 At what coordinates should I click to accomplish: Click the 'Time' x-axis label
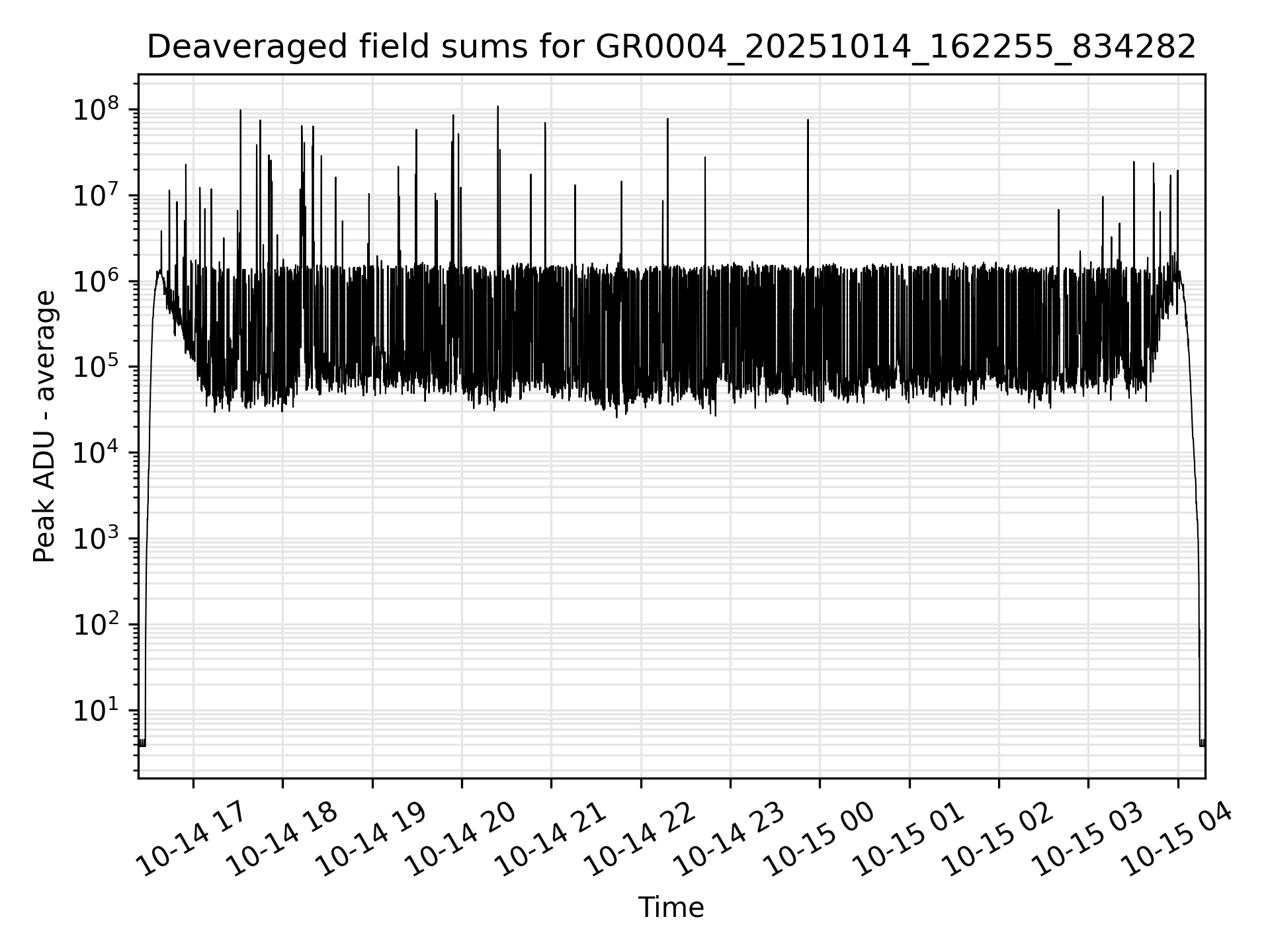(671, 908)
